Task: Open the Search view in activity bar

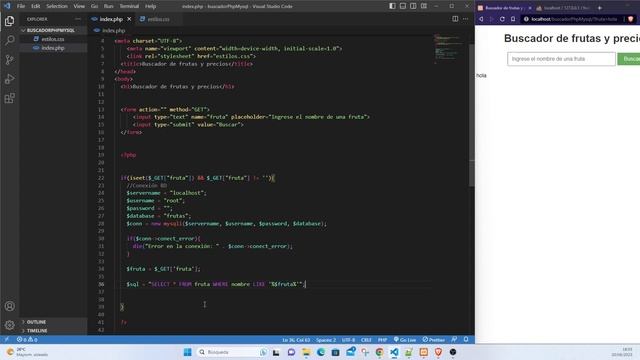Action: [9, 40]
